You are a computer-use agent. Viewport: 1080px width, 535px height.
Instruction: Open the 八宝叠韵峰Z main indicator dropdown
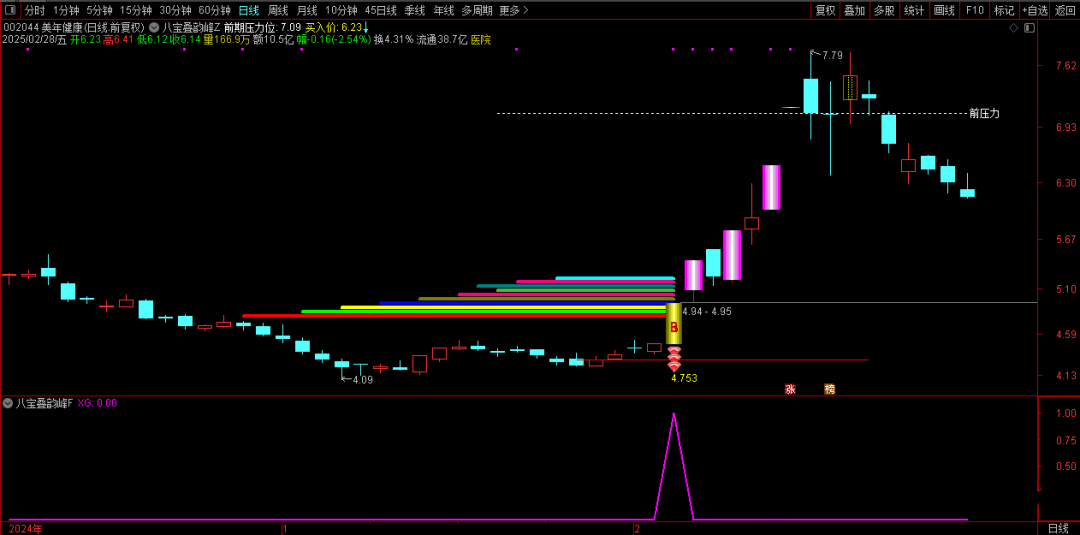154,27
